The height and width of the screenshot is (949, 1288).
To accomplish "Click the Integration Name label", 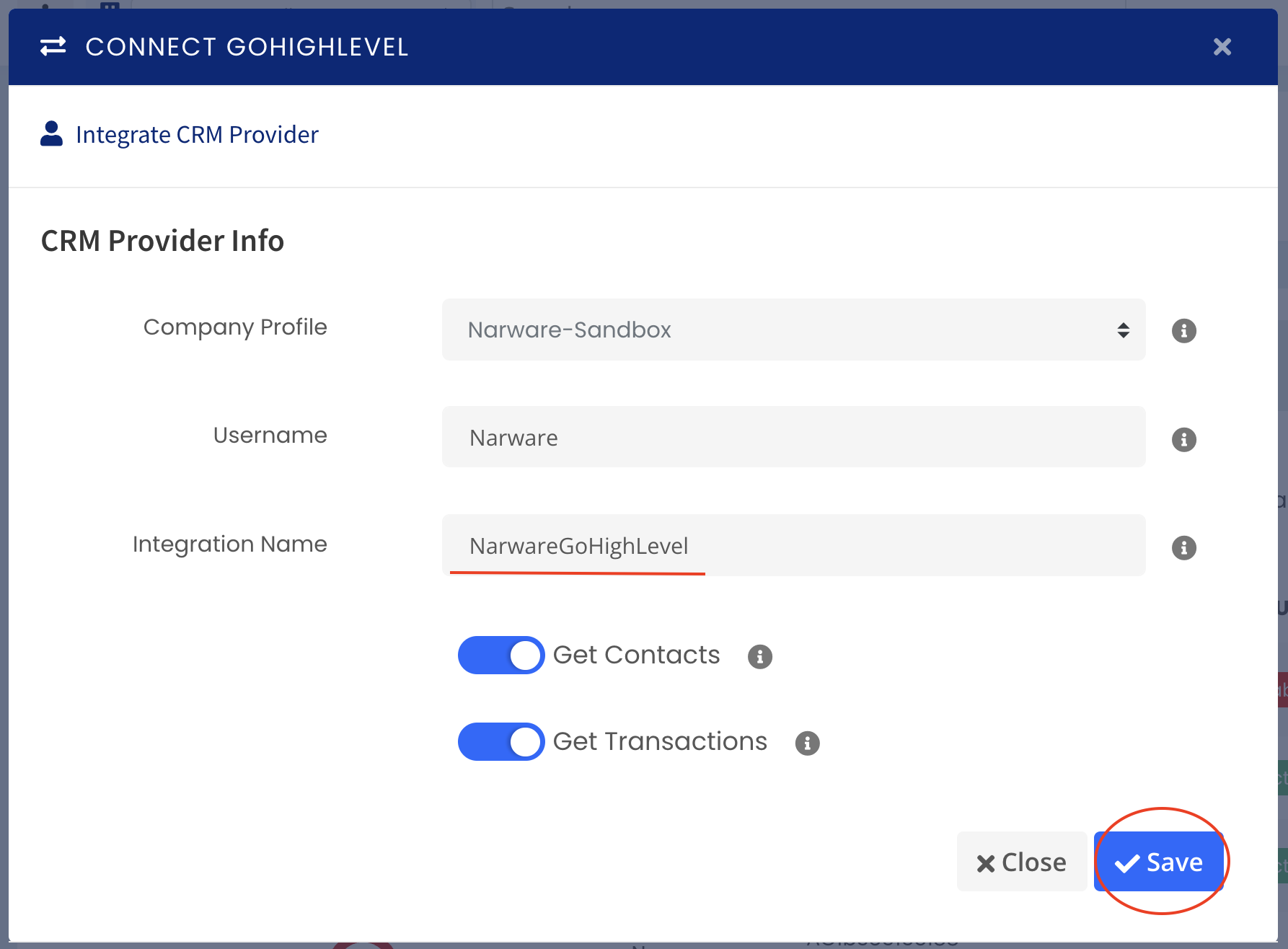I will [229, 544].
